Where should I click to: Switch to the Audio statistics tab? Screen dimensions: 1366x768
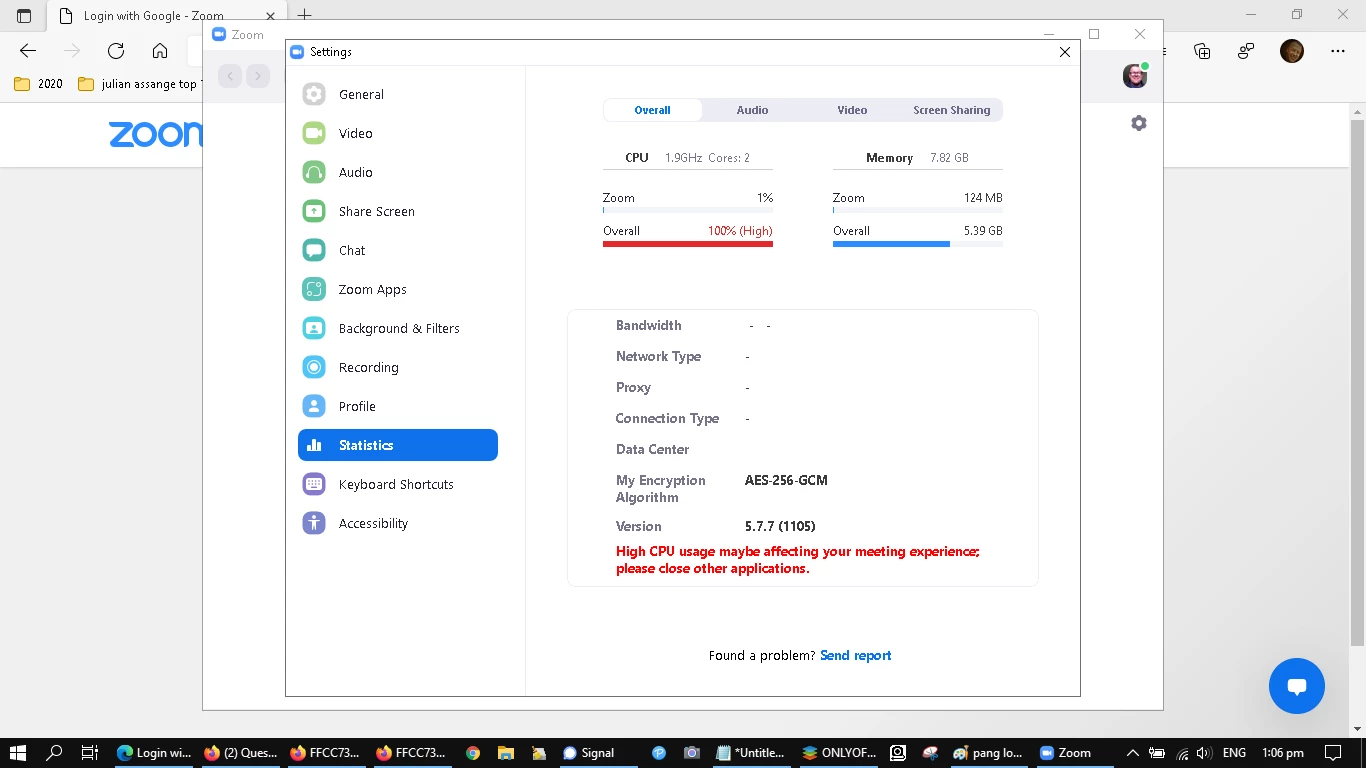click(752, 110)
